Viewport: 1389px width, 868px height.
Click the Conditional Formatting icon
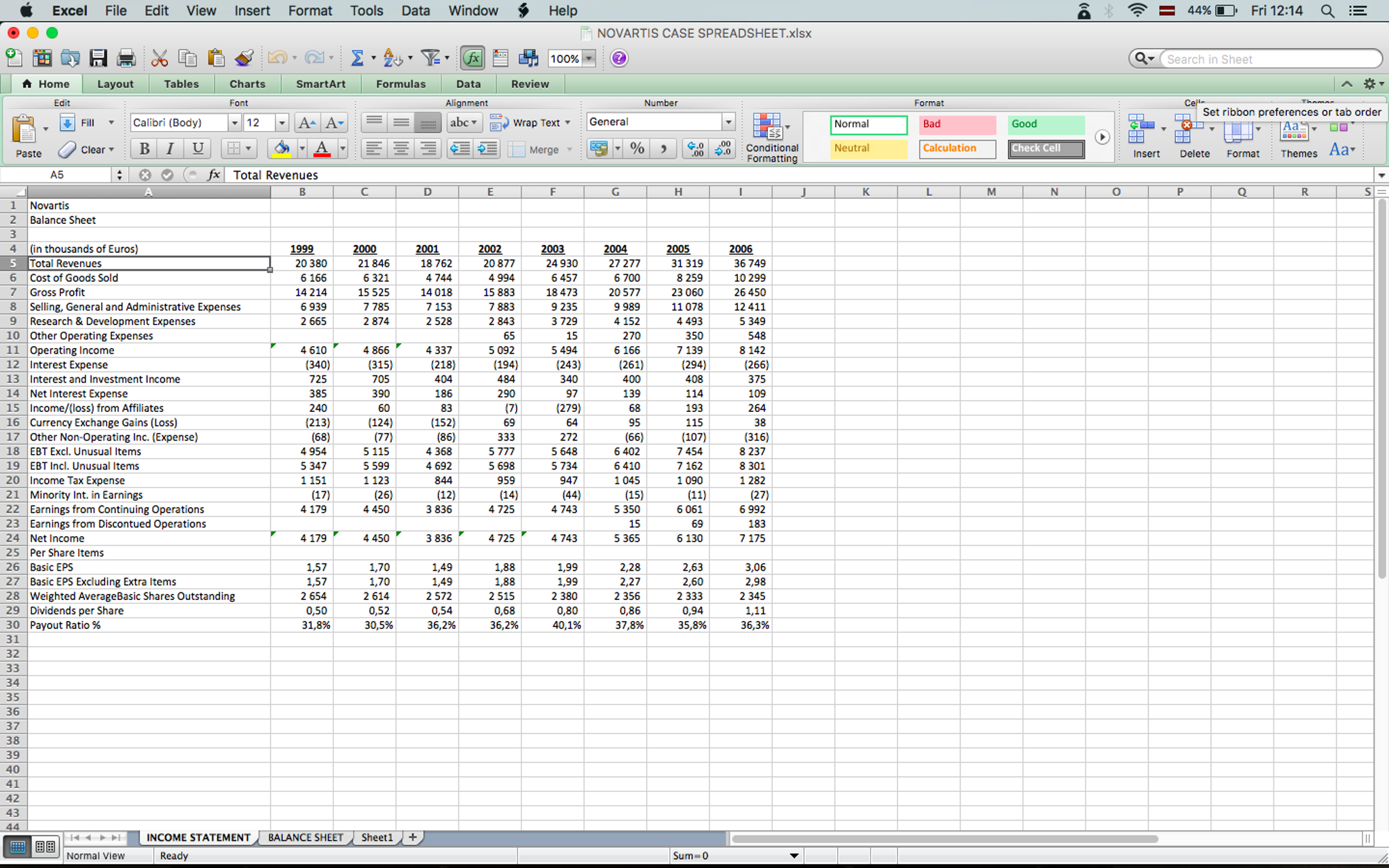(x=767, y=127)
